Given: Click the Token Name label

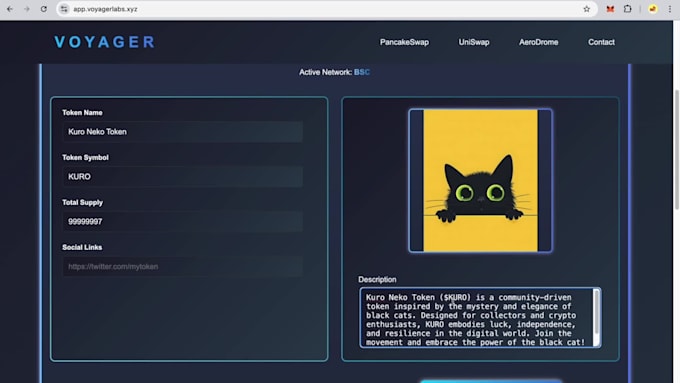Looking at the screenshot, I should pos(82,113).
